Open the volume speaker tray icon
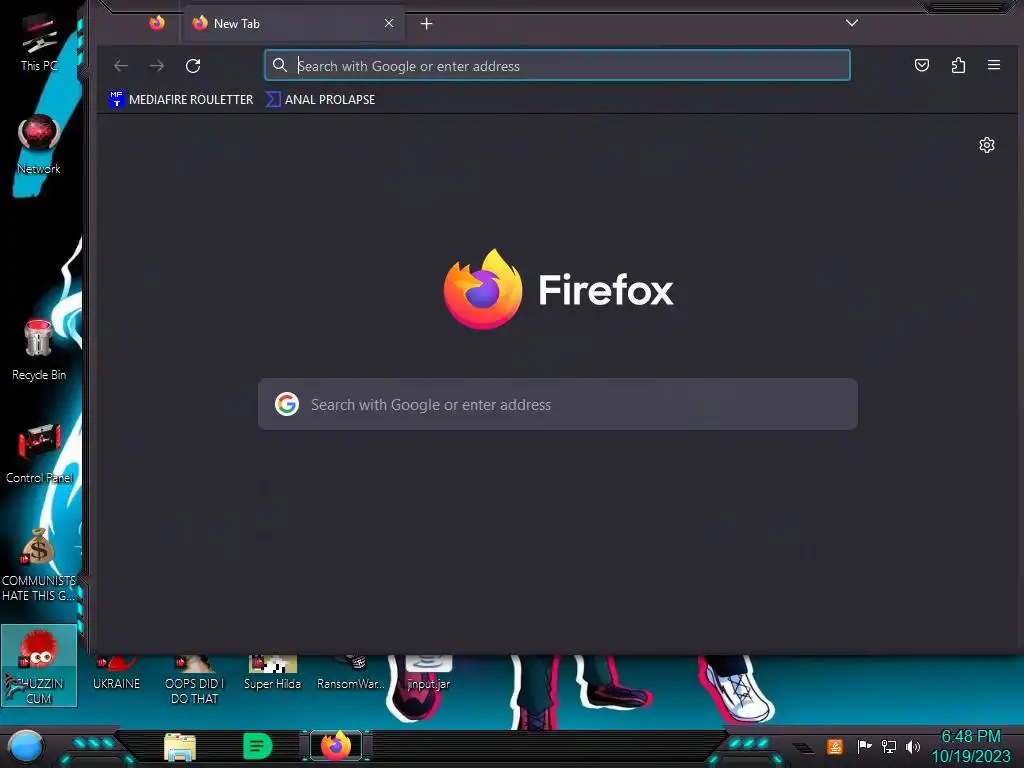Screen dimensions: 1024x768 click(913, 746)
